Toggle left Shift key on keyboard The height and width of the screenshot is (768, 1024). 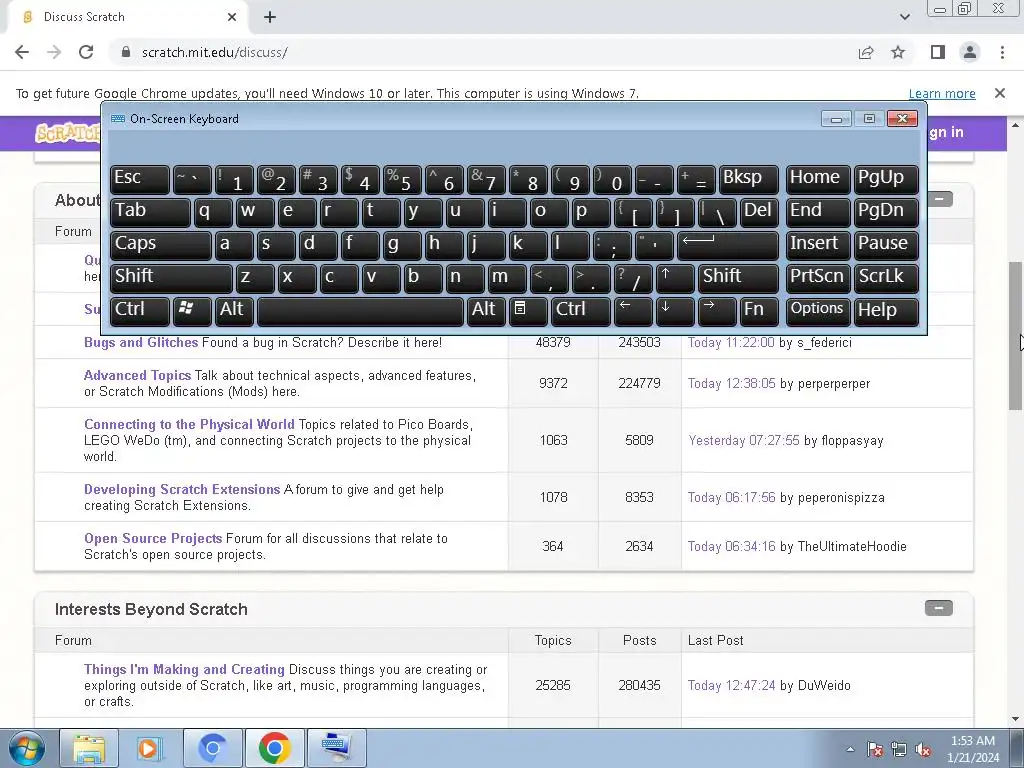(x=171, y=278)
